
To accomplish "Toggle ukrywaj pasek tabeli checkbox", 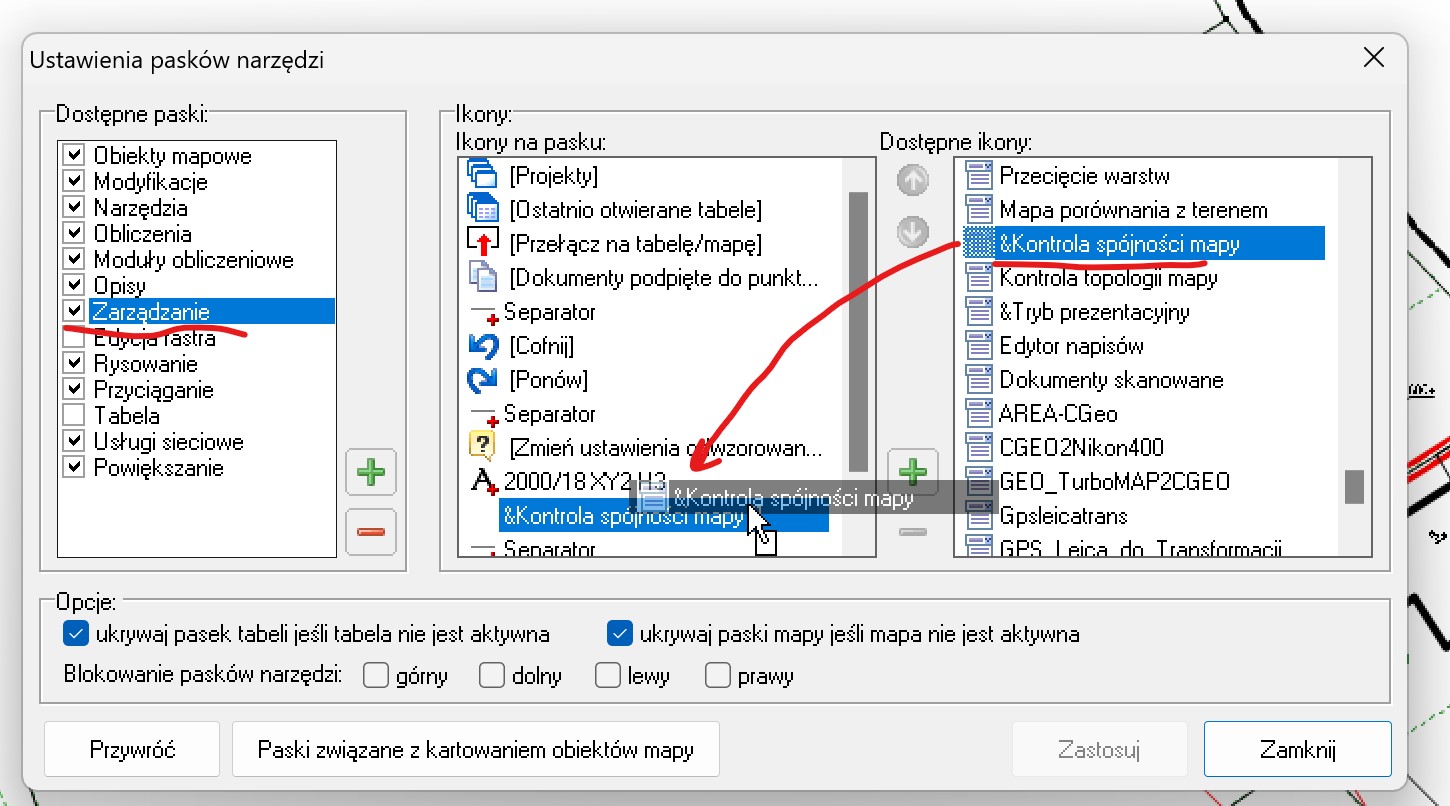I will tap(76, 634).
